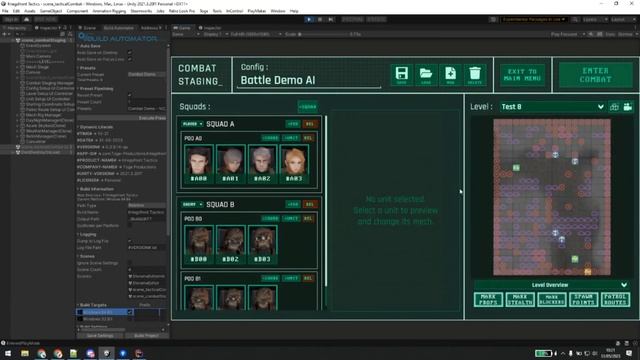Toggle the selected build target checkbox
The width and height of the screenshot is (640, 360).
(130, 312)
